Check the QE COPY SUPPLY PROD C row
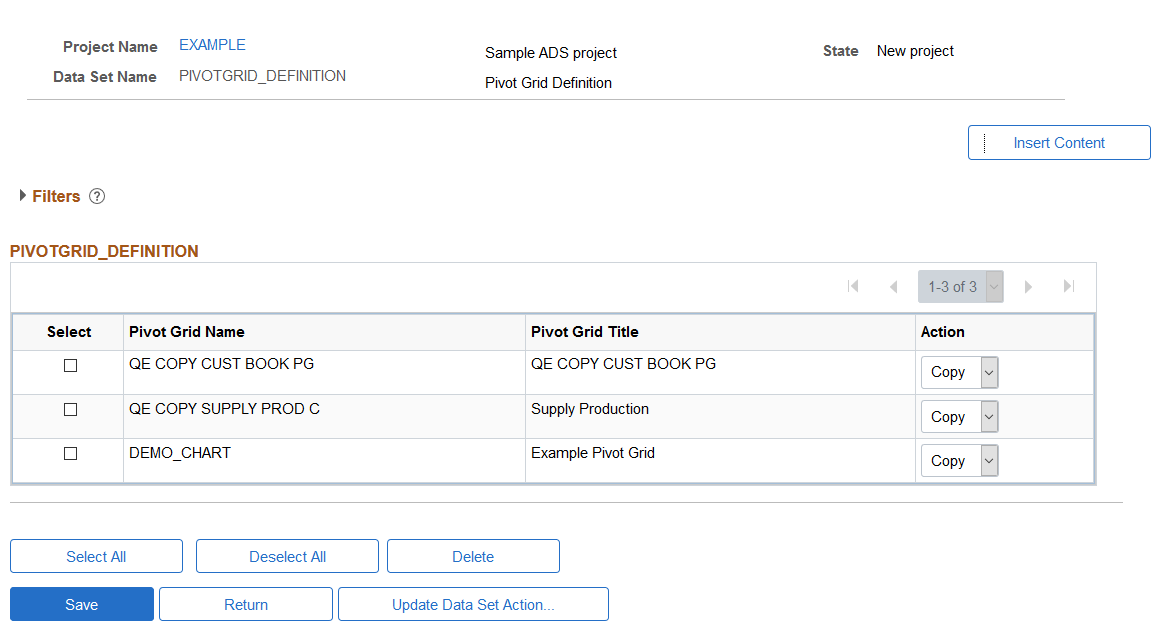The image size is (1172, 628). point(70,410)
